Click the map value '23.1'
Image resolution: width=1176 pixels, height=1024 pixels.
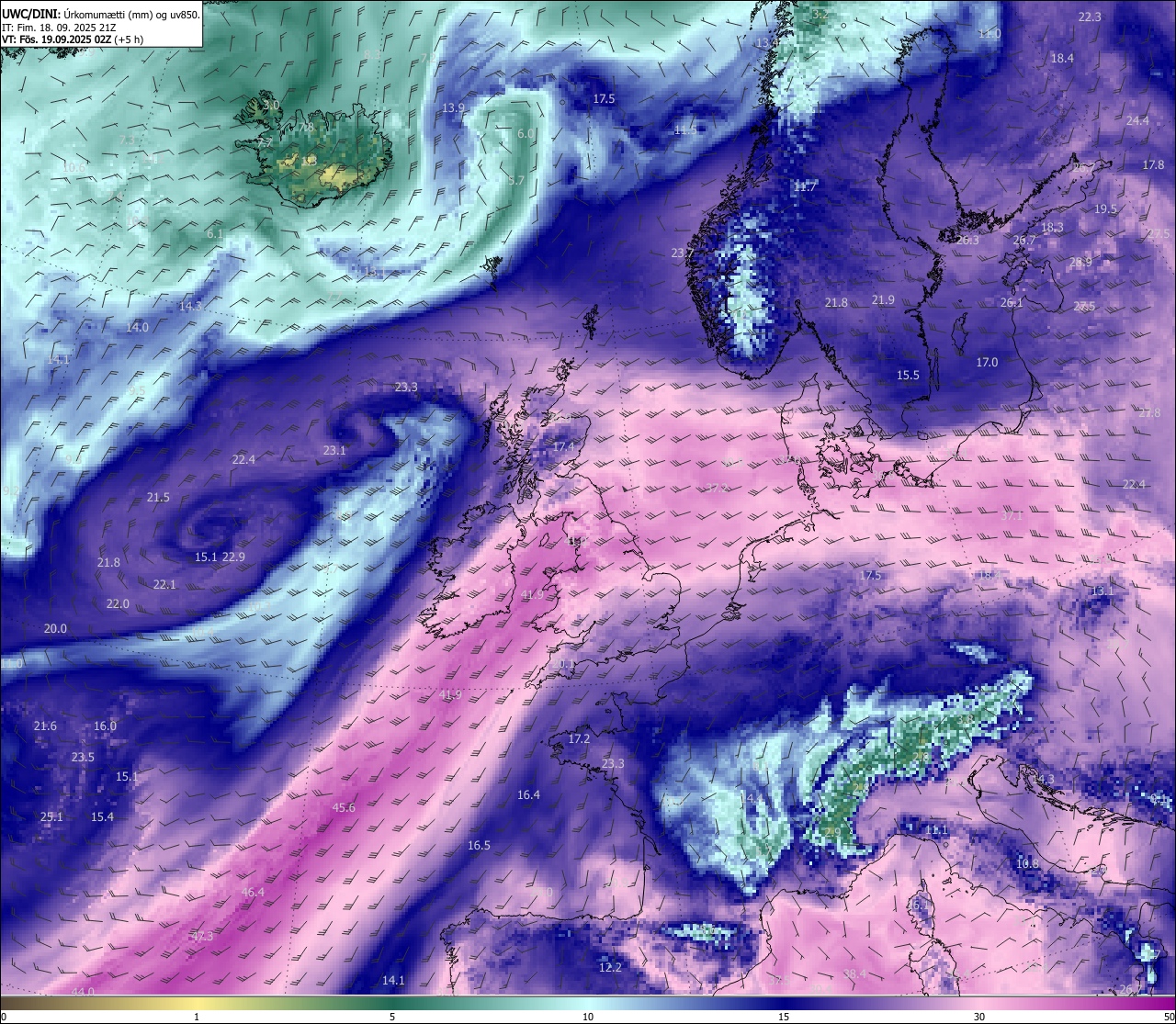pyautogui.click(x=334, y=450)
